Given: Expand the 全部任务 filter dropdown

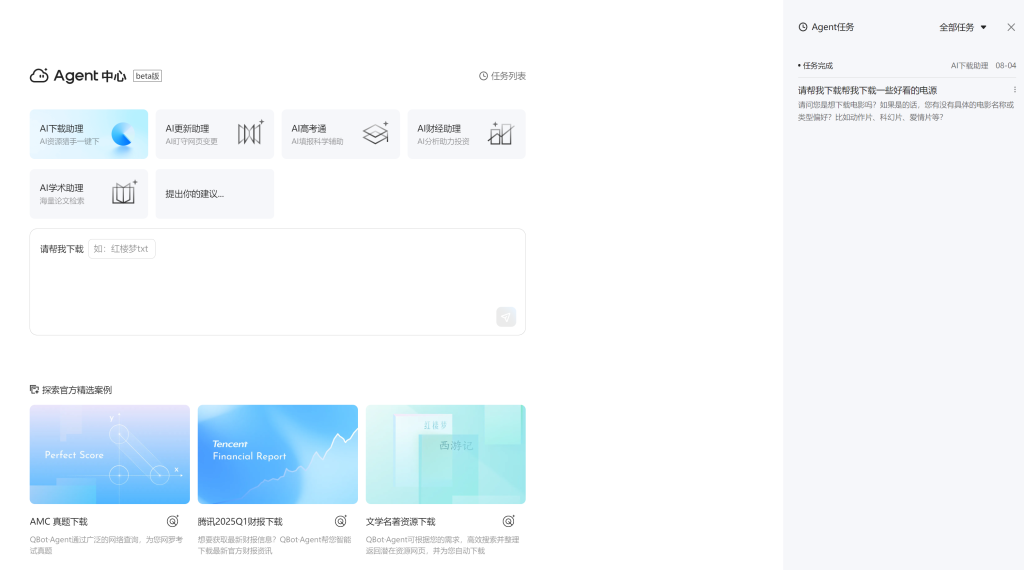Looking at the screenshot, I should click(962, 27).
